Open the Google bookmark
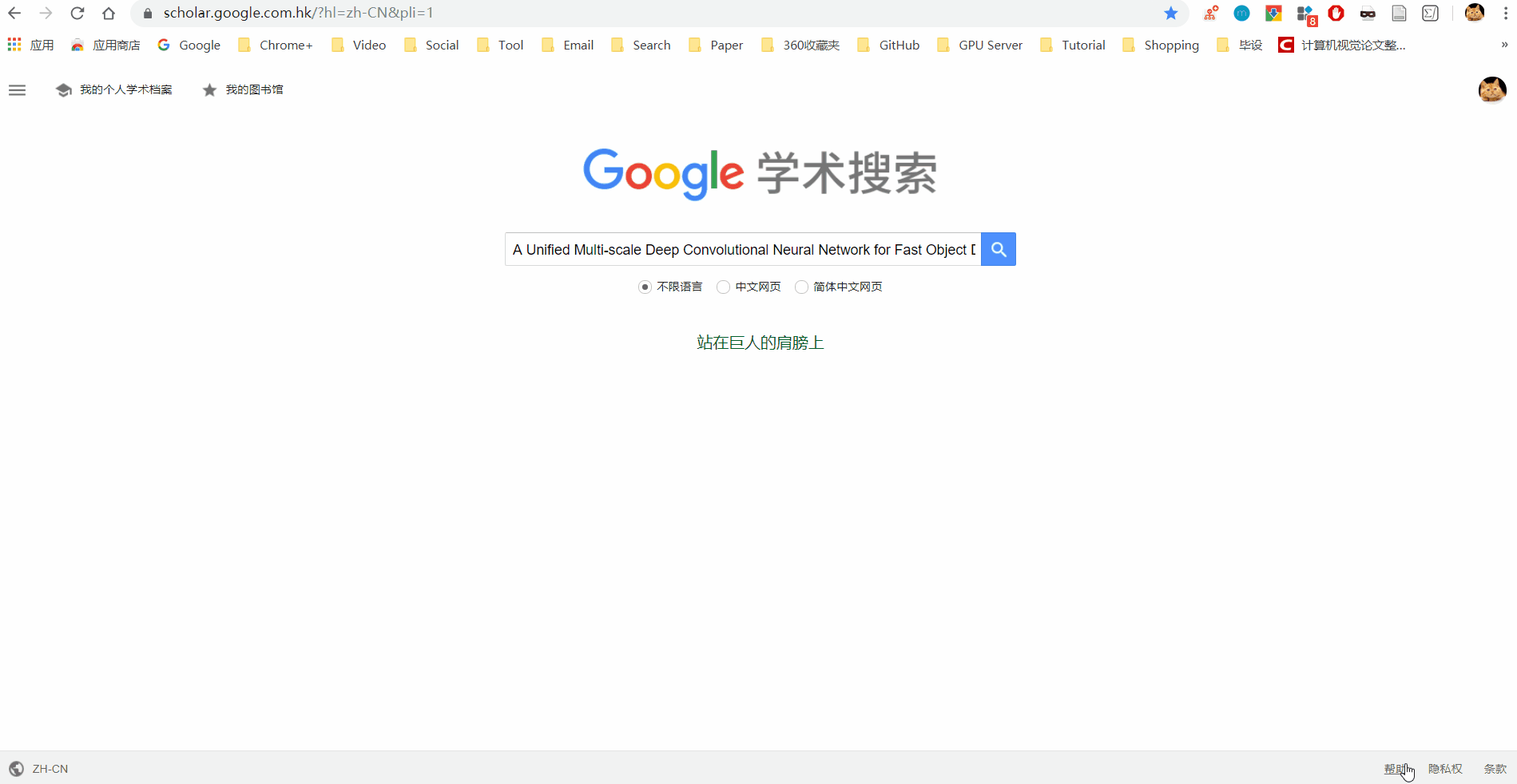The width and height of the screenshot is (1517, 784). coord(189,45)
